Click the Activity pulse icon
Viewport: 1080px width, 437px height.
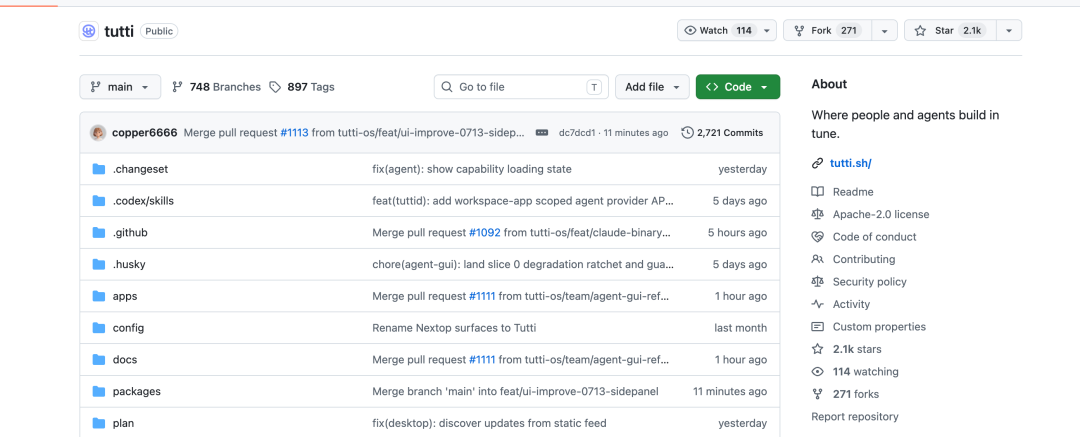(818, 304)
